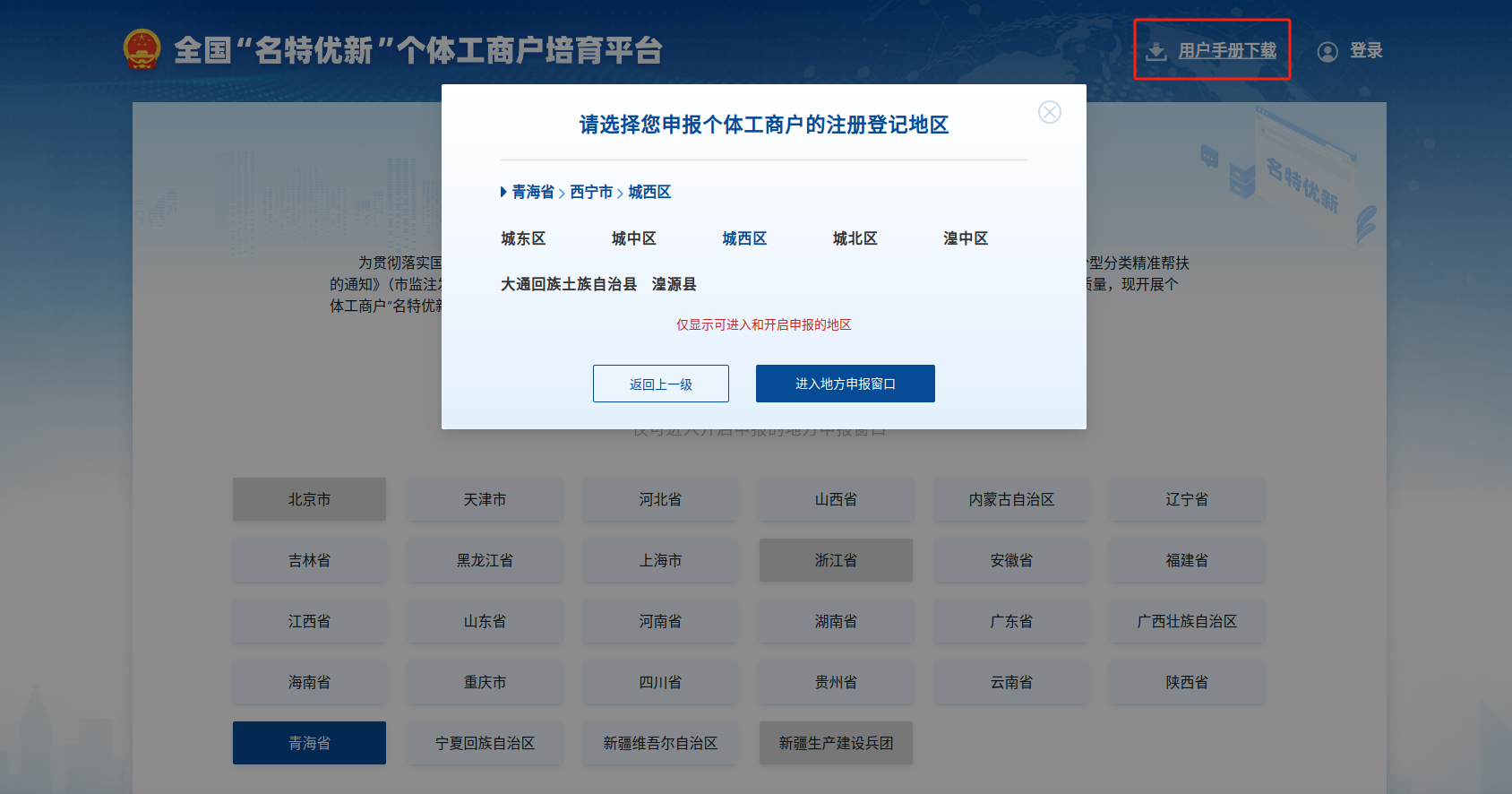Click 城西区 in the breadcrumb

649,192
